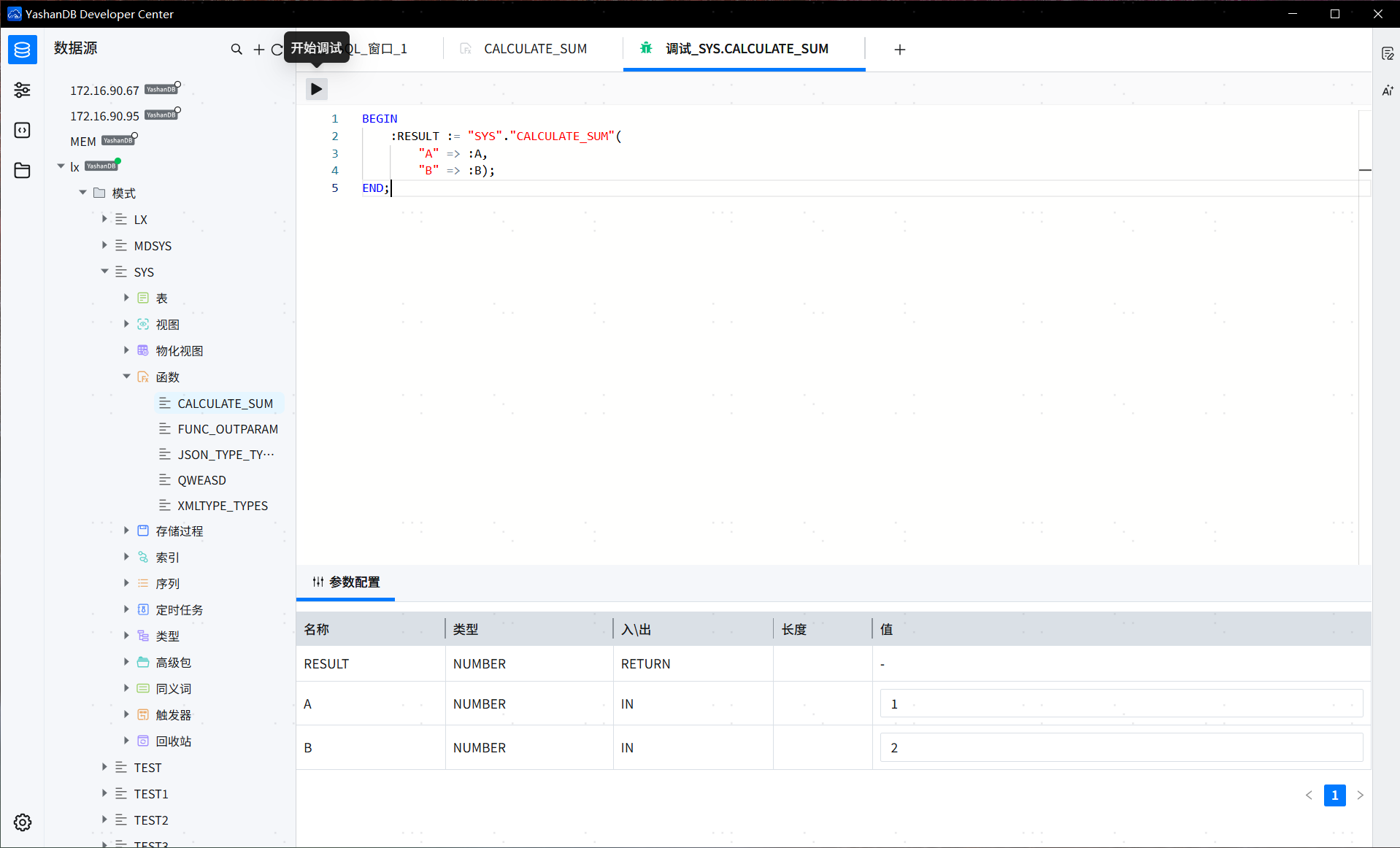The image size is (1400, 848).
Task: Click the folder icon in left sidebar
Action: 22,170
